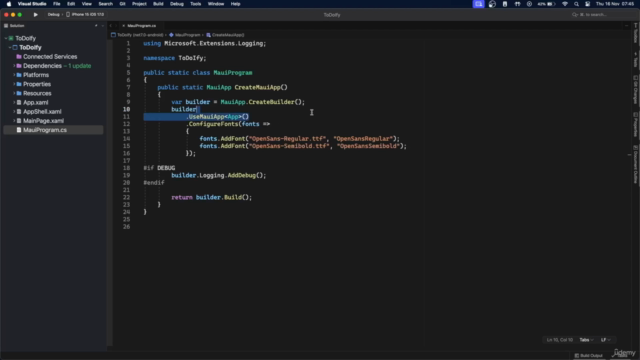Image resolution: width=640 pixels, height=360 pixels.
Task: Open the Tabs indentation dropdown
Action: tap(587, 340)
